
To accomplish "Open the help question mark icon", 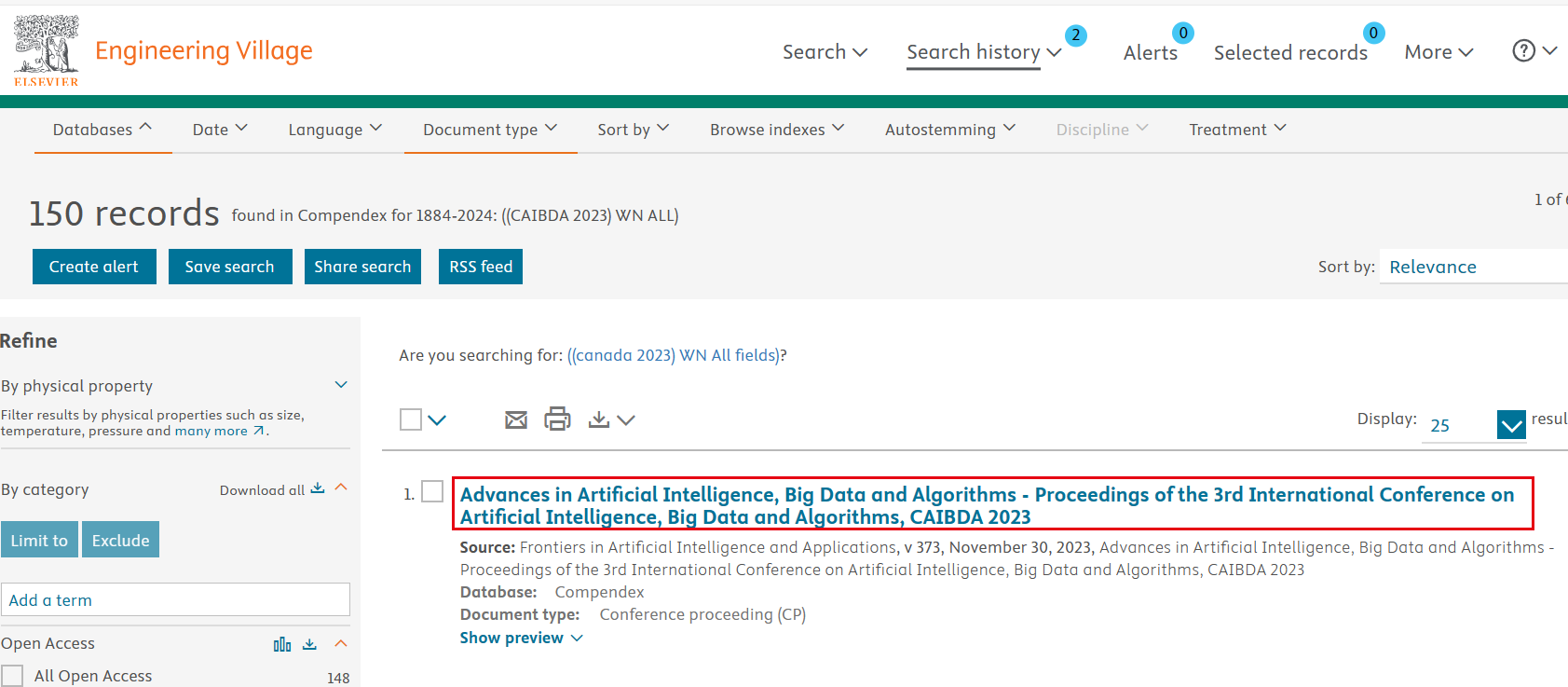I will point(1523,50).
